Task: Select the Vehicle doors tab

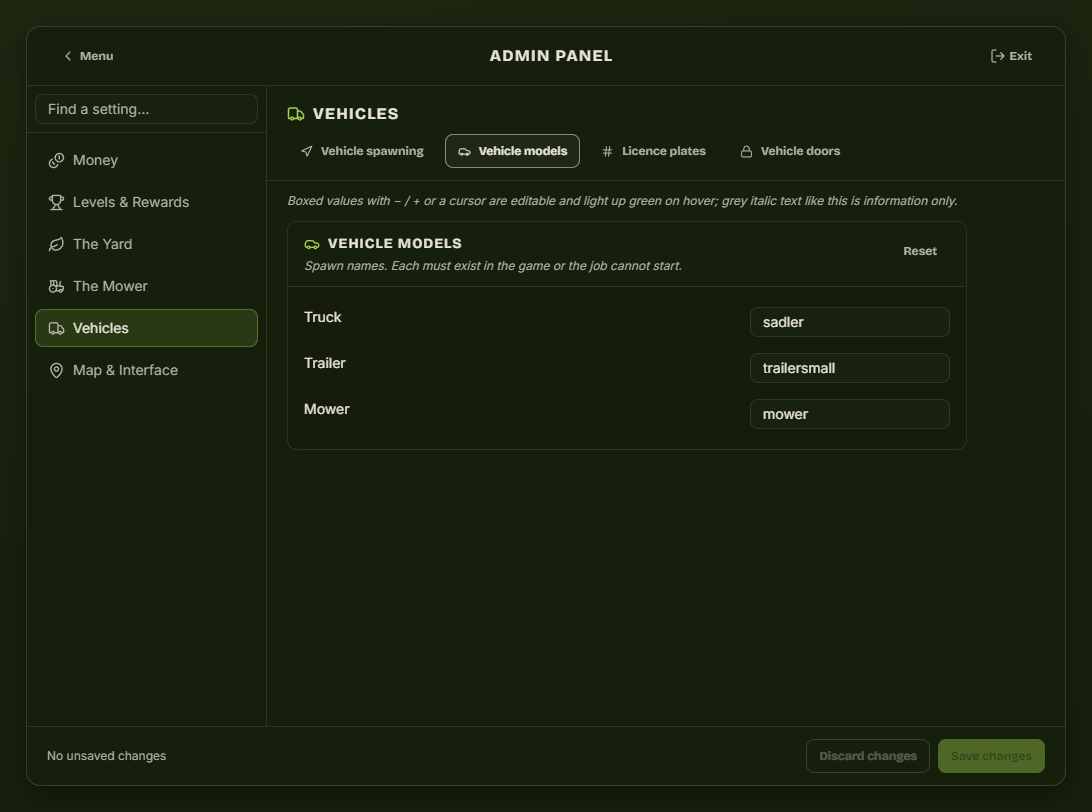Action: 790,151
